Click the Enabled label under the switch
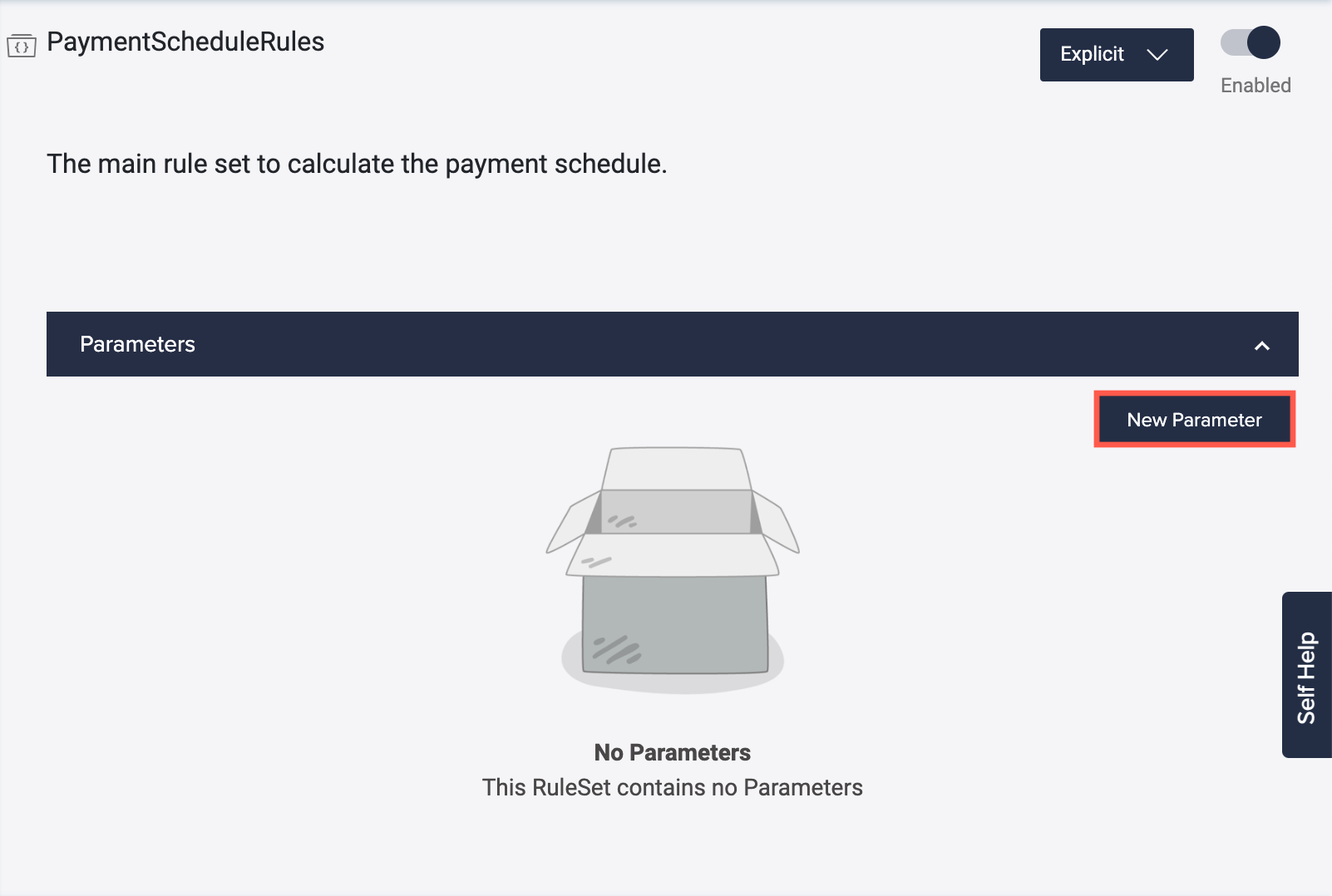Screen dimensions: 1332x896 point(1255,86)
